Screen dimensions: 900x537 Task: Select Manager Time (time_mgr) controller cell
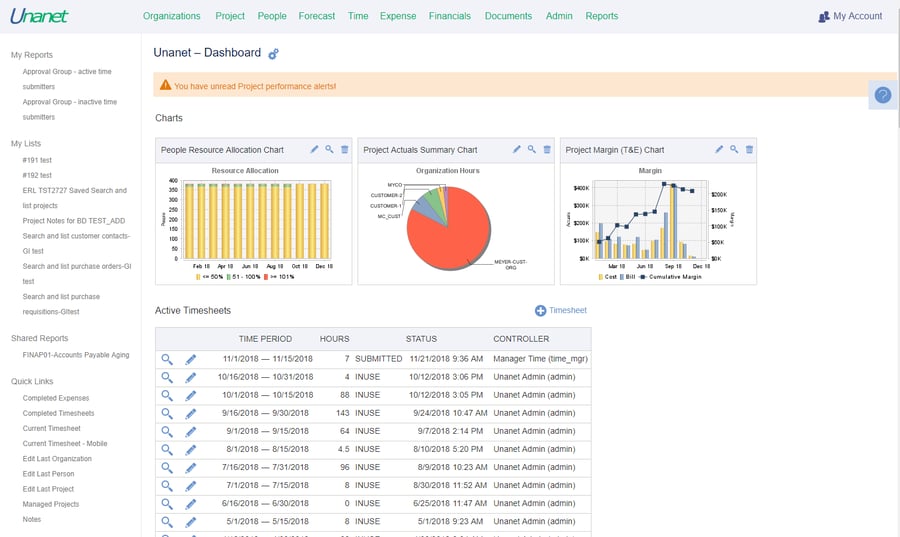tap(541, 359)
